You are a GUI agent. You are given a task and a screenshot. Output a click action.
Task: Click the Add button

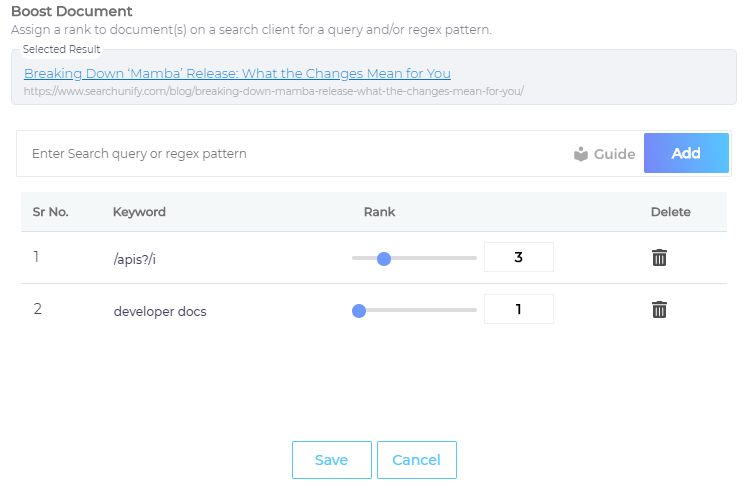pyautogui.click(x=686, y=153)
